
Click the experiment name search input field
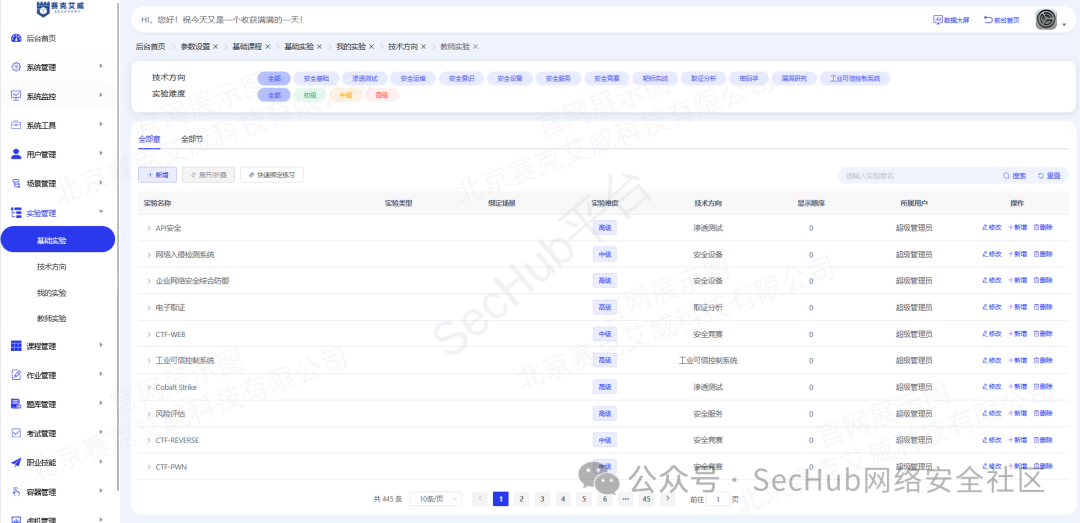(918, 176)
